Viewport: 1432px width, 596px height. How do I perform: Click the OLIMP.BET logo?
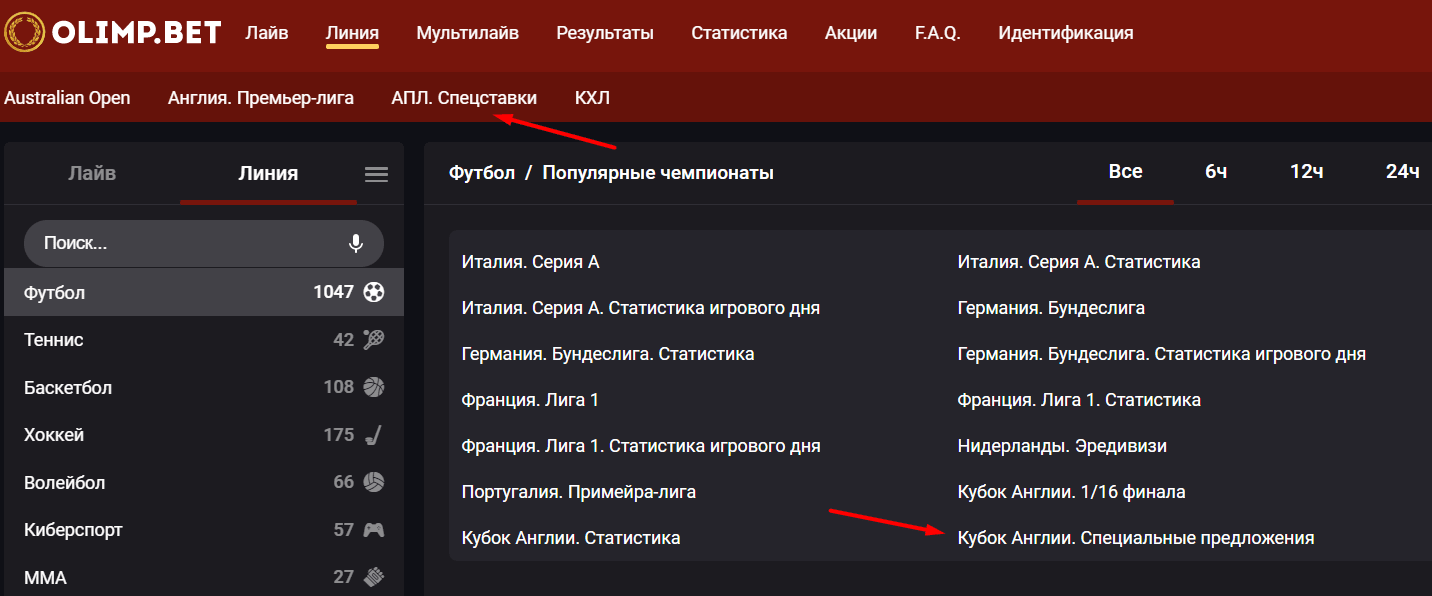(x=113, y=32)
